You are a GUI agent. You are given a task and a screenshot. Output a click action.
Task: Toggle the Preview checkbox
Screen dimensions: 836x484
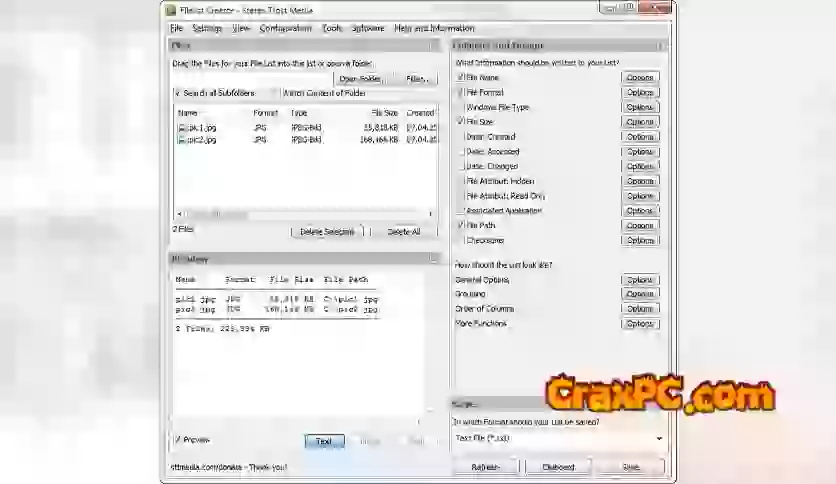178,440
